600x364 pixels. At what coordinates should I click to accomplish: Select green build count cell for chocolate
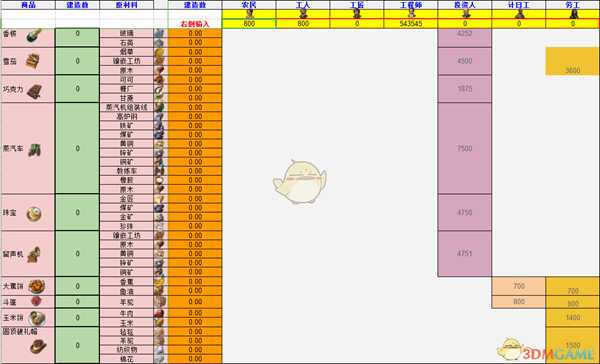(x=77, y=89)
